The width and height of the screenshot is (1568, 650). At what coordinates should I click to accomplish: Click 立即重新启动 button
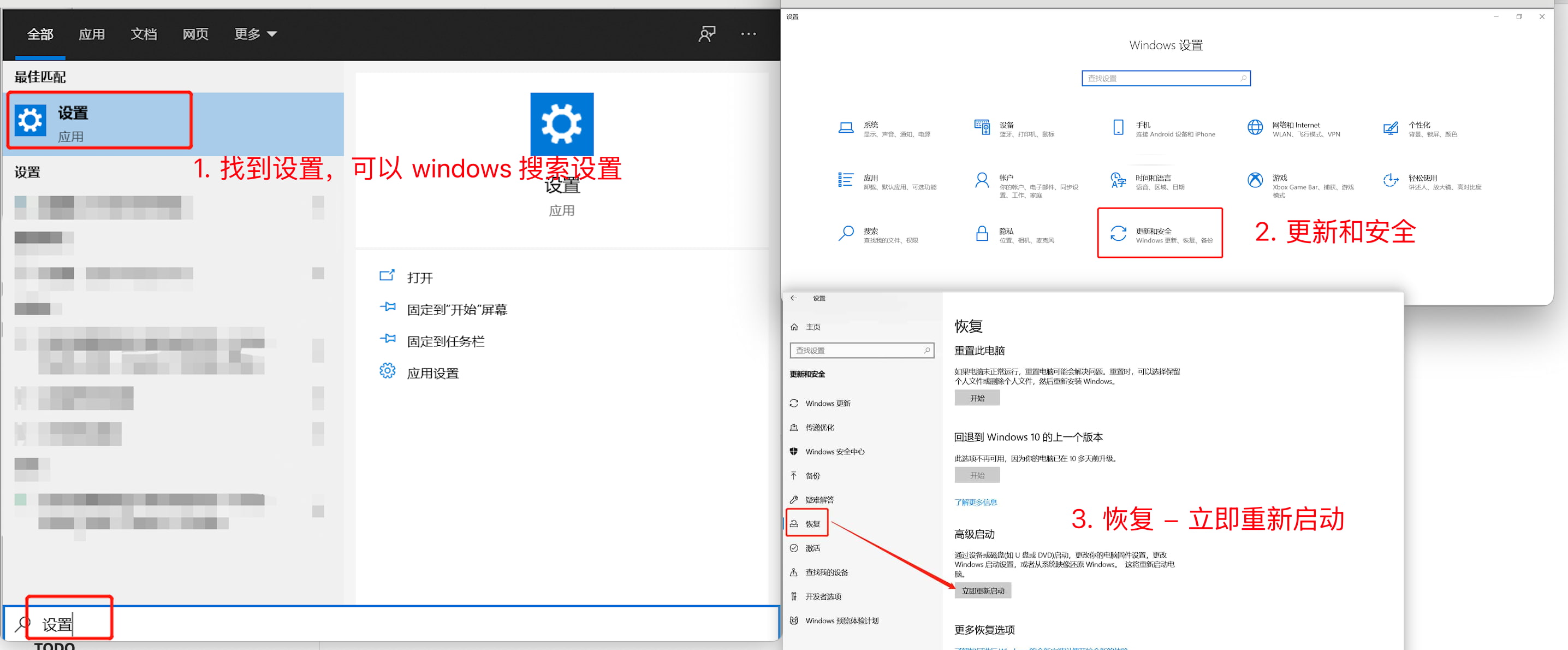pyautogui.click(x=983, y=590)
